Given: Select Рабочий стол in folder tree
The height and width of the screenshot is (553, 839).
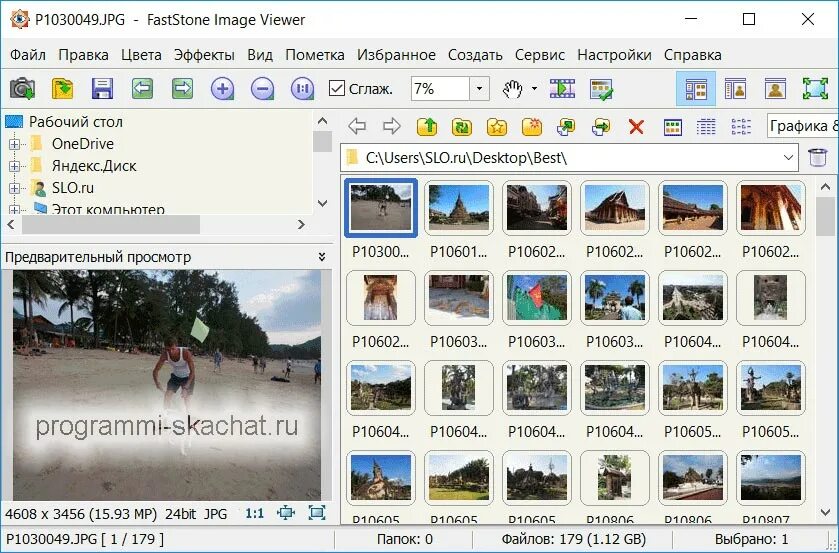Looking at the screenshot, I should (76, 122).
